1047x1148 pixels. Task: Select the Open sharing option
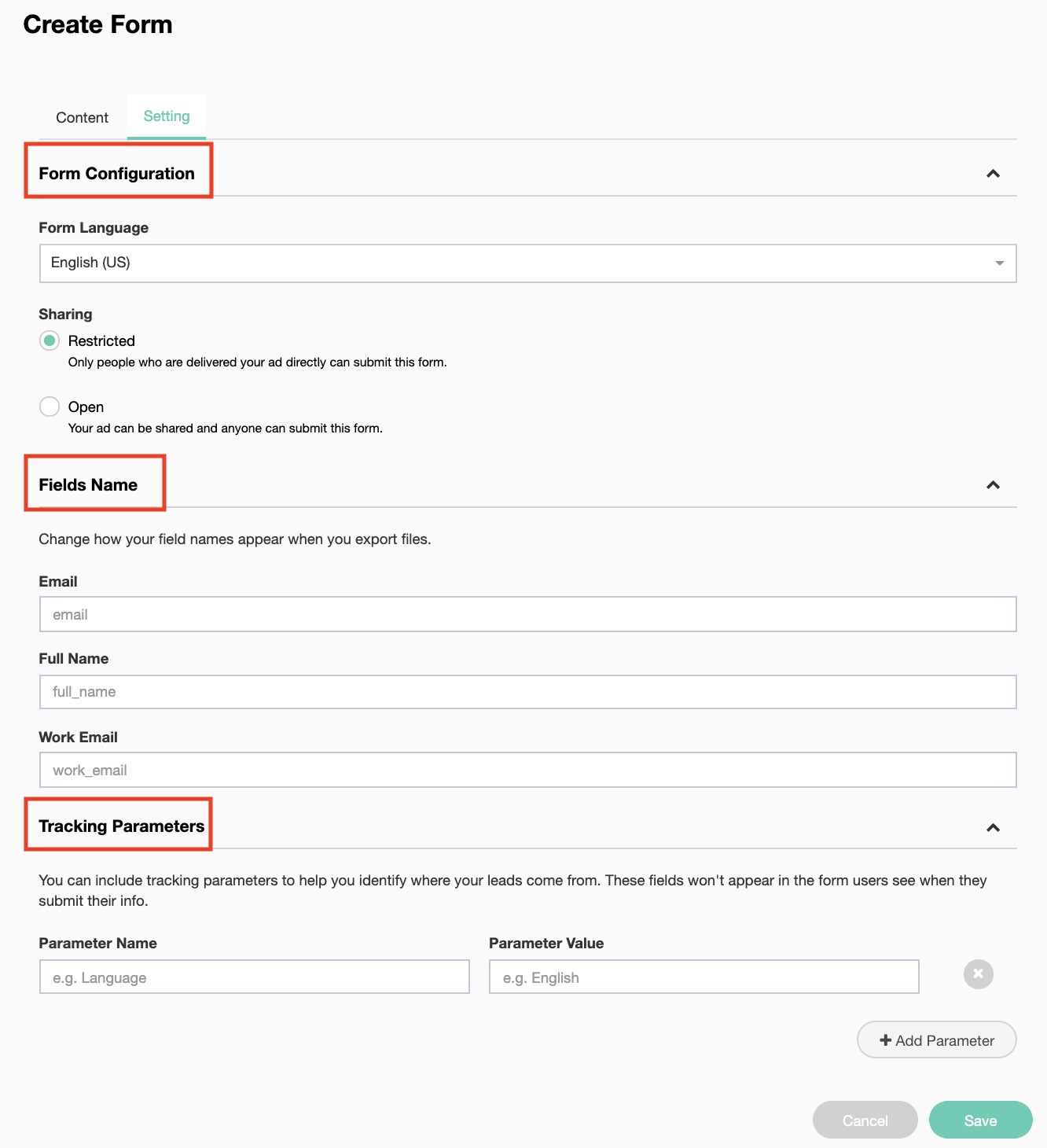click(50, 407)
